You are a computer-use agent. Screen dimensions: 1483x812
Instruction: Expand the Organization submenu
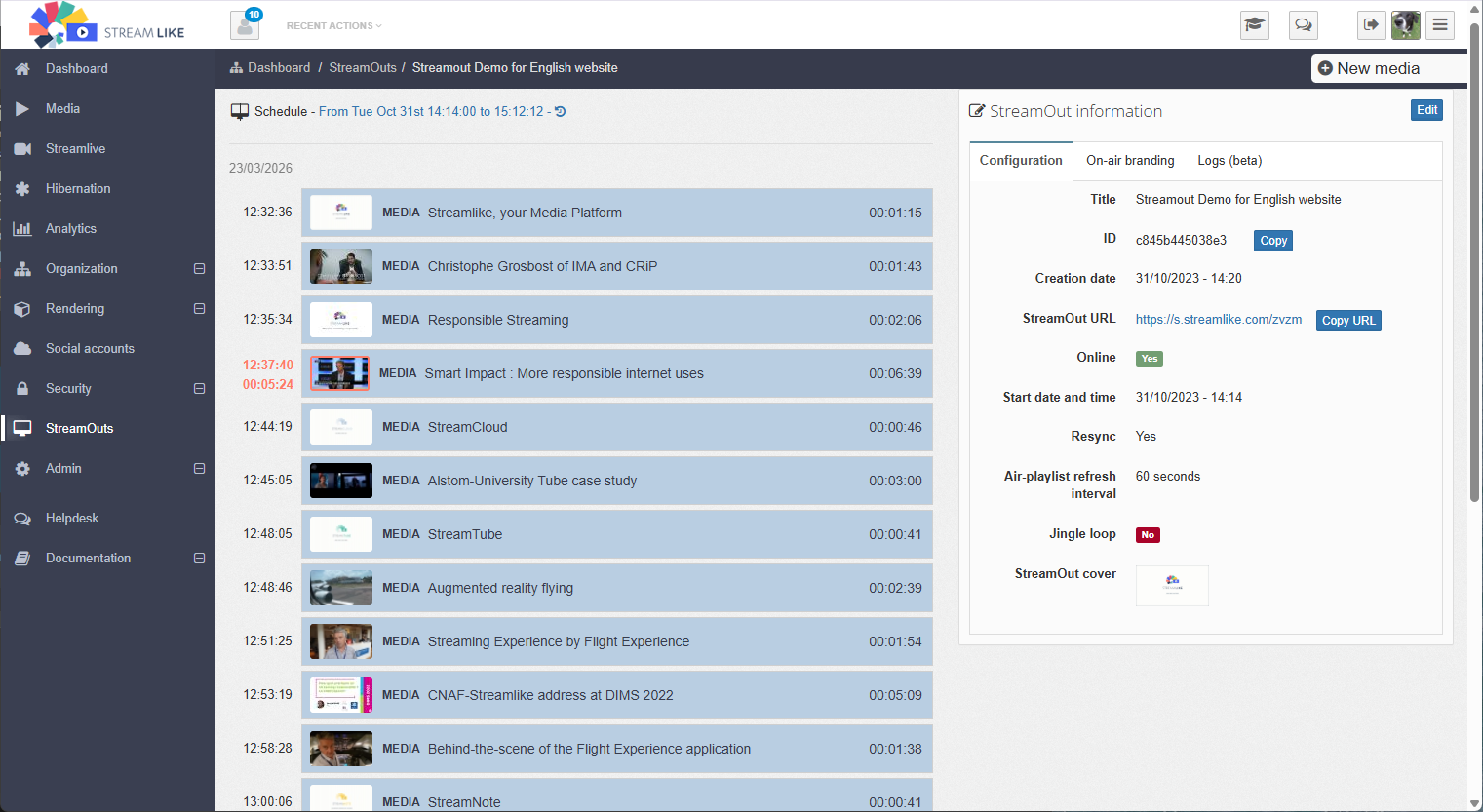click(x=199, y=269)
